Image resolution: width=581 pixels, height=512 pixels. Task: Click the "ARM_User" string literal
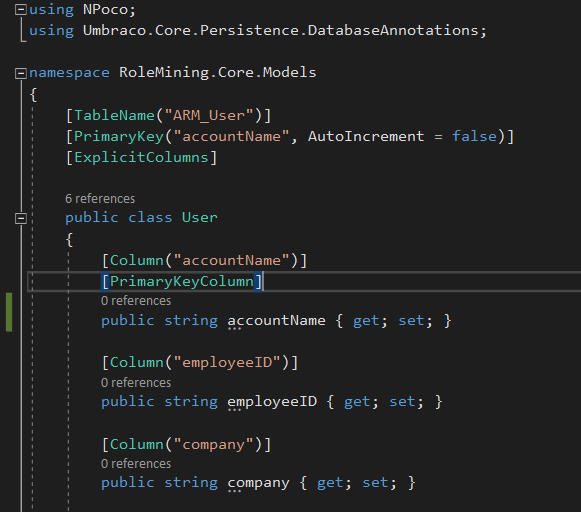214,115
